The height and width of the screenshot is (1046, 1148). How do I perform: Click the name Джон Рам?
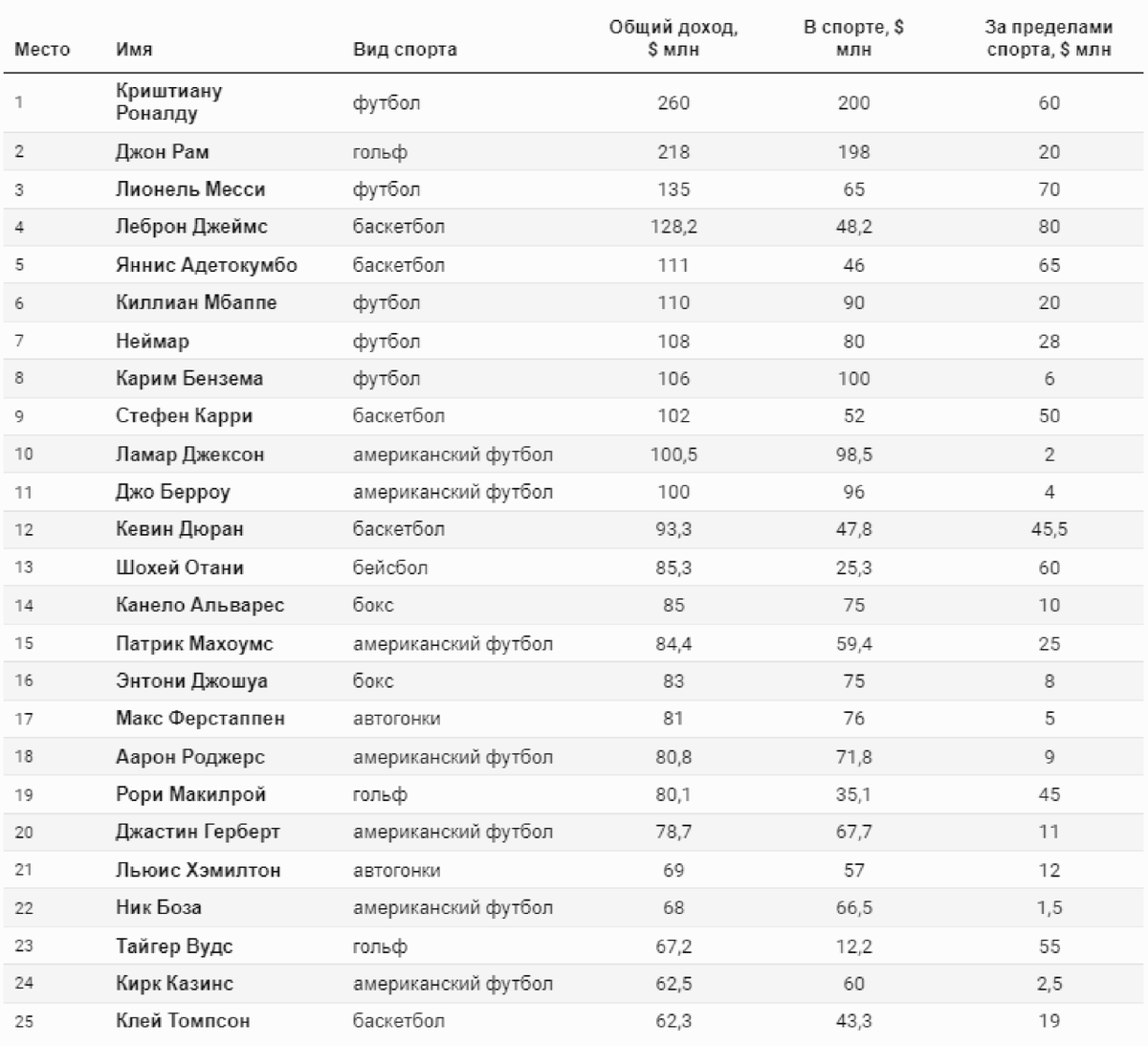(162, 152)
